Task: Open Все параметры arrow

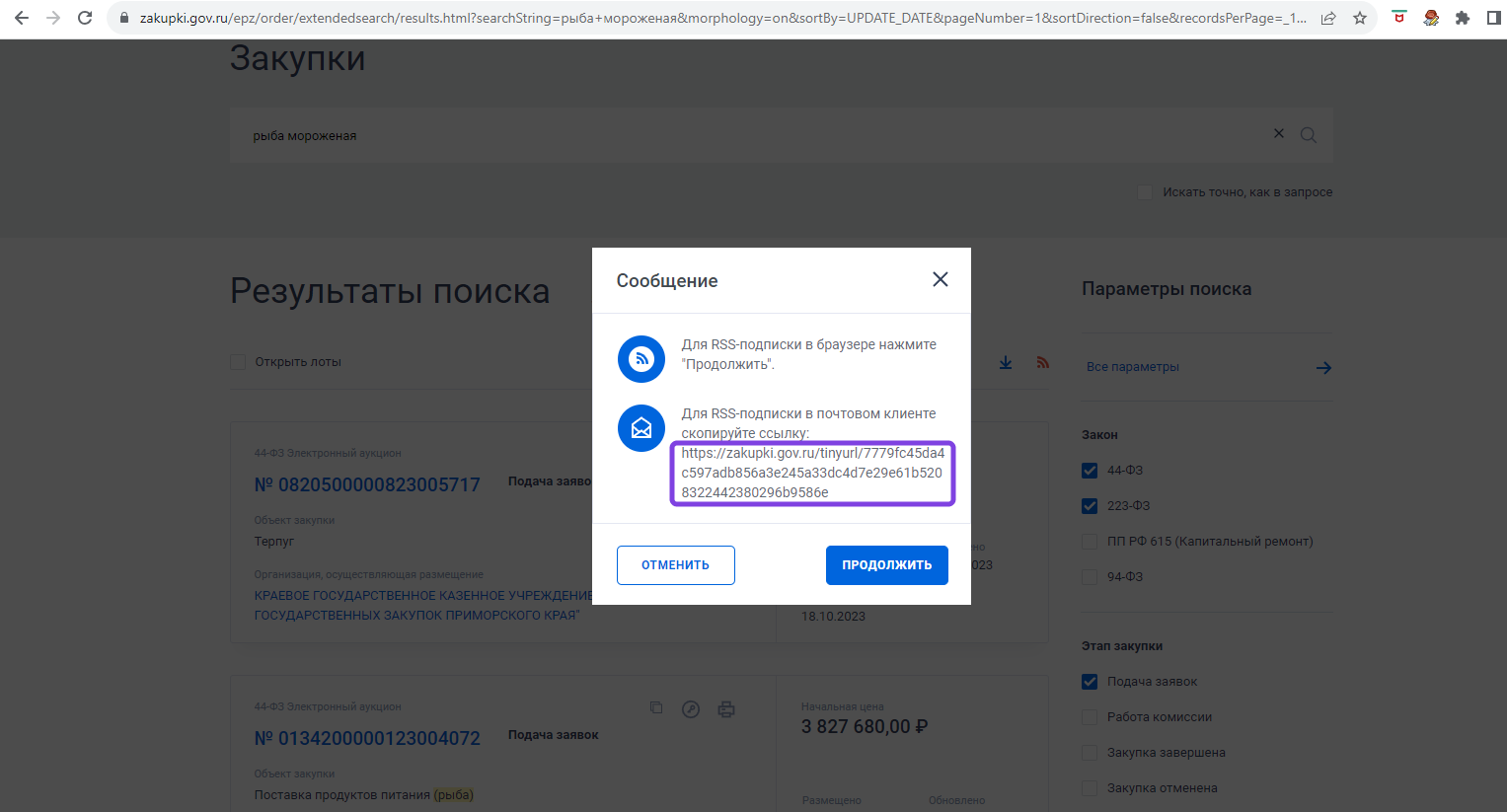Action: pyautogui.click(x=1324, y=368)
